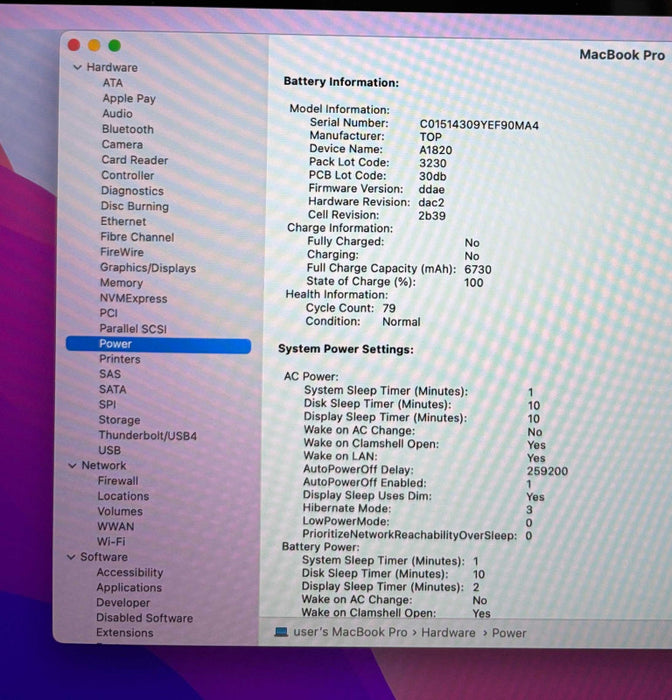
Task: Select USB in the sidebar
Action: pyautogui.click(x=109, y=450)
